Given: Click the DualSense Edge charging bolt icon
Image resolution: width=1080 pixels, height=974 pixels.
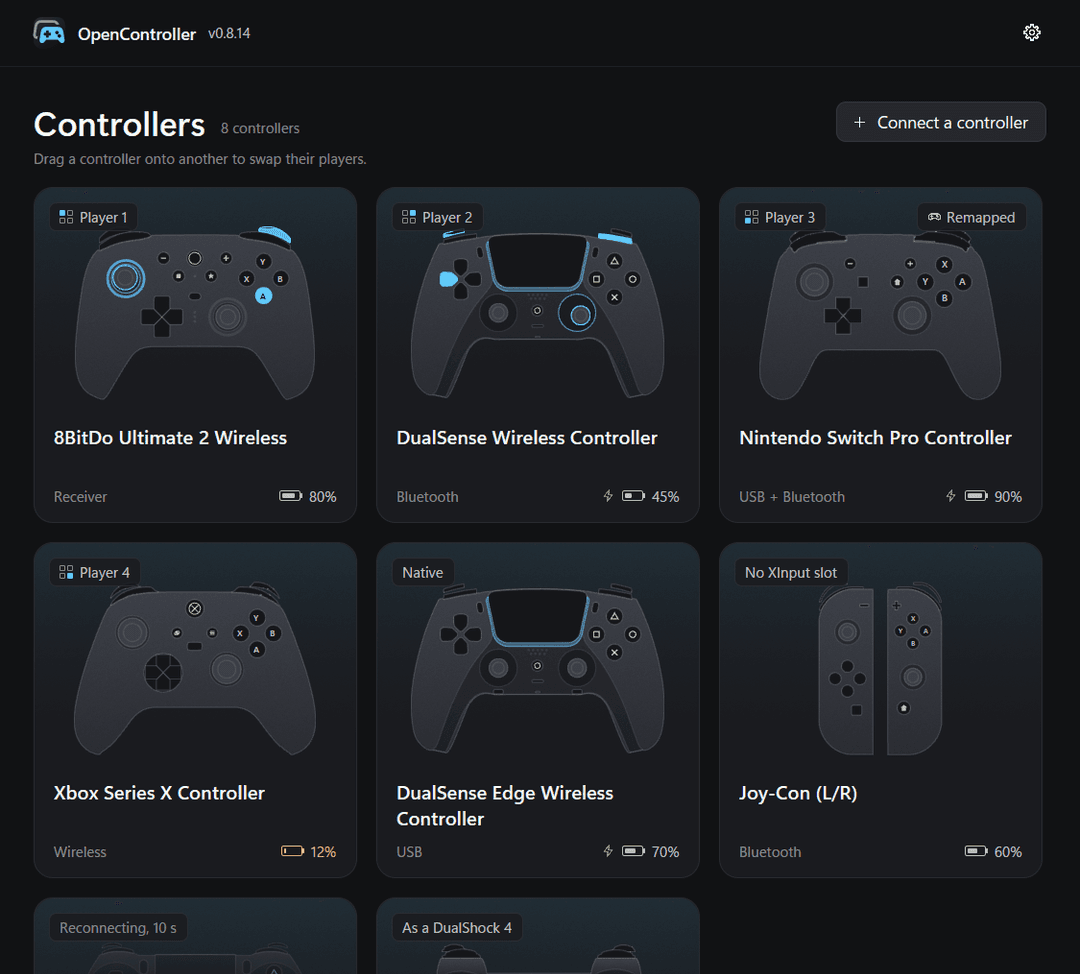Looking at the screenshot, I should 608,851.
